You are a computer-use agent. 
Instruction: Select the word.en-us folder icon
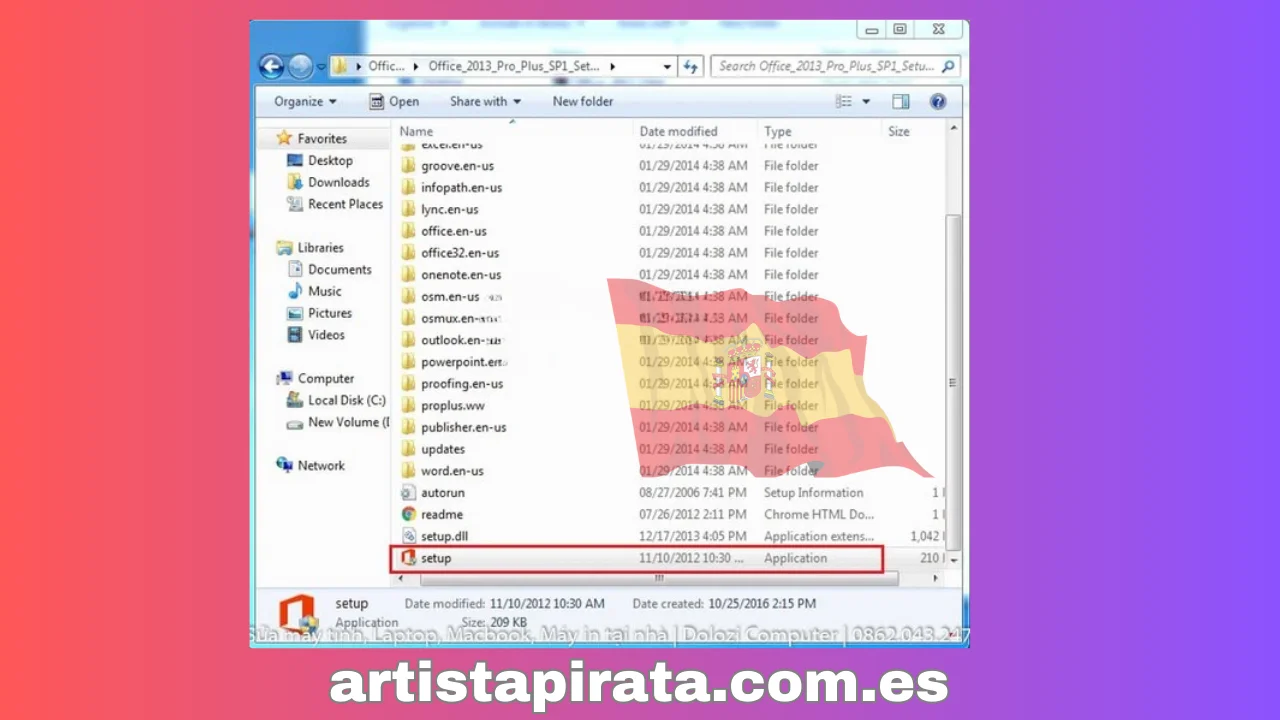(408, 471)
